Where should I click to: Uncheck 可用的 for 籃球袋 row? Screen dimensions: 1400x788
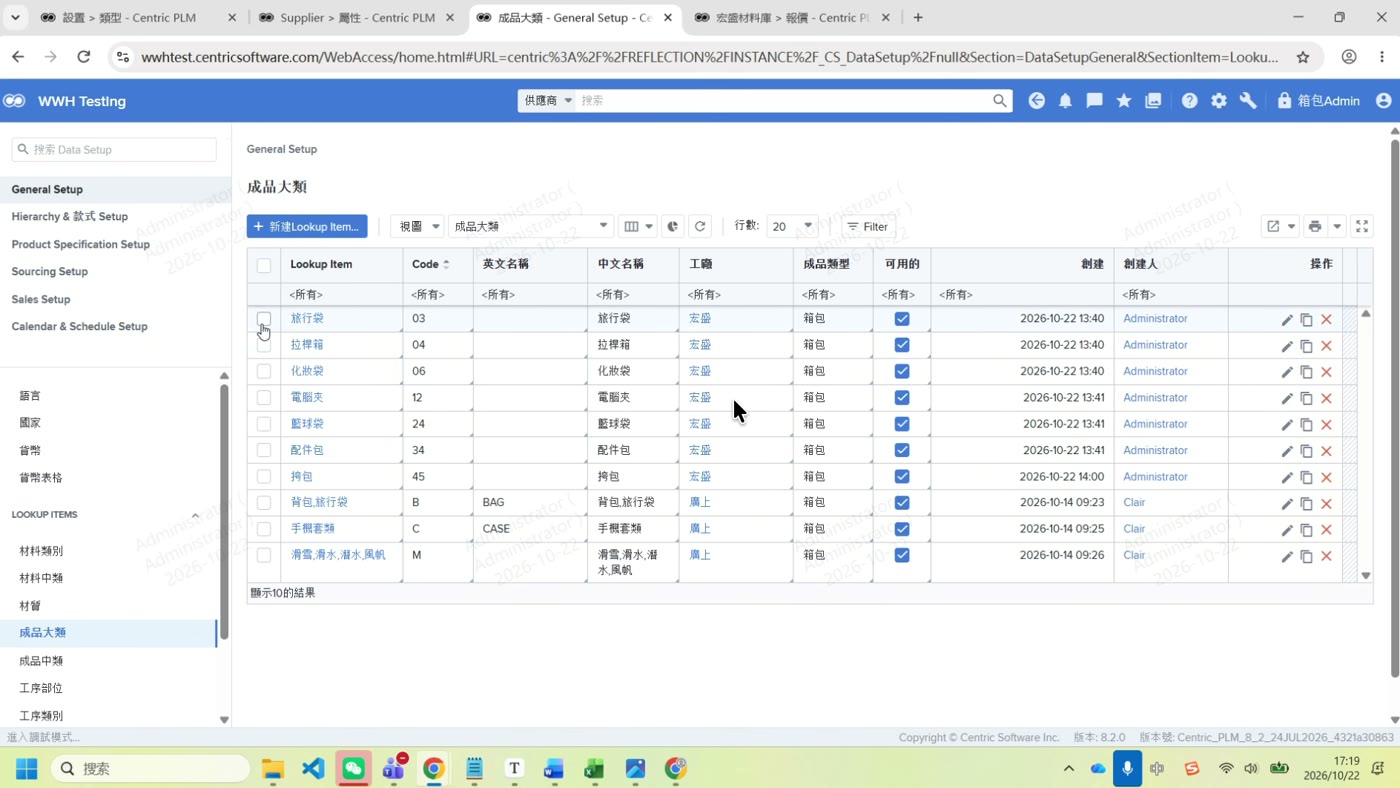click(902, 424)
